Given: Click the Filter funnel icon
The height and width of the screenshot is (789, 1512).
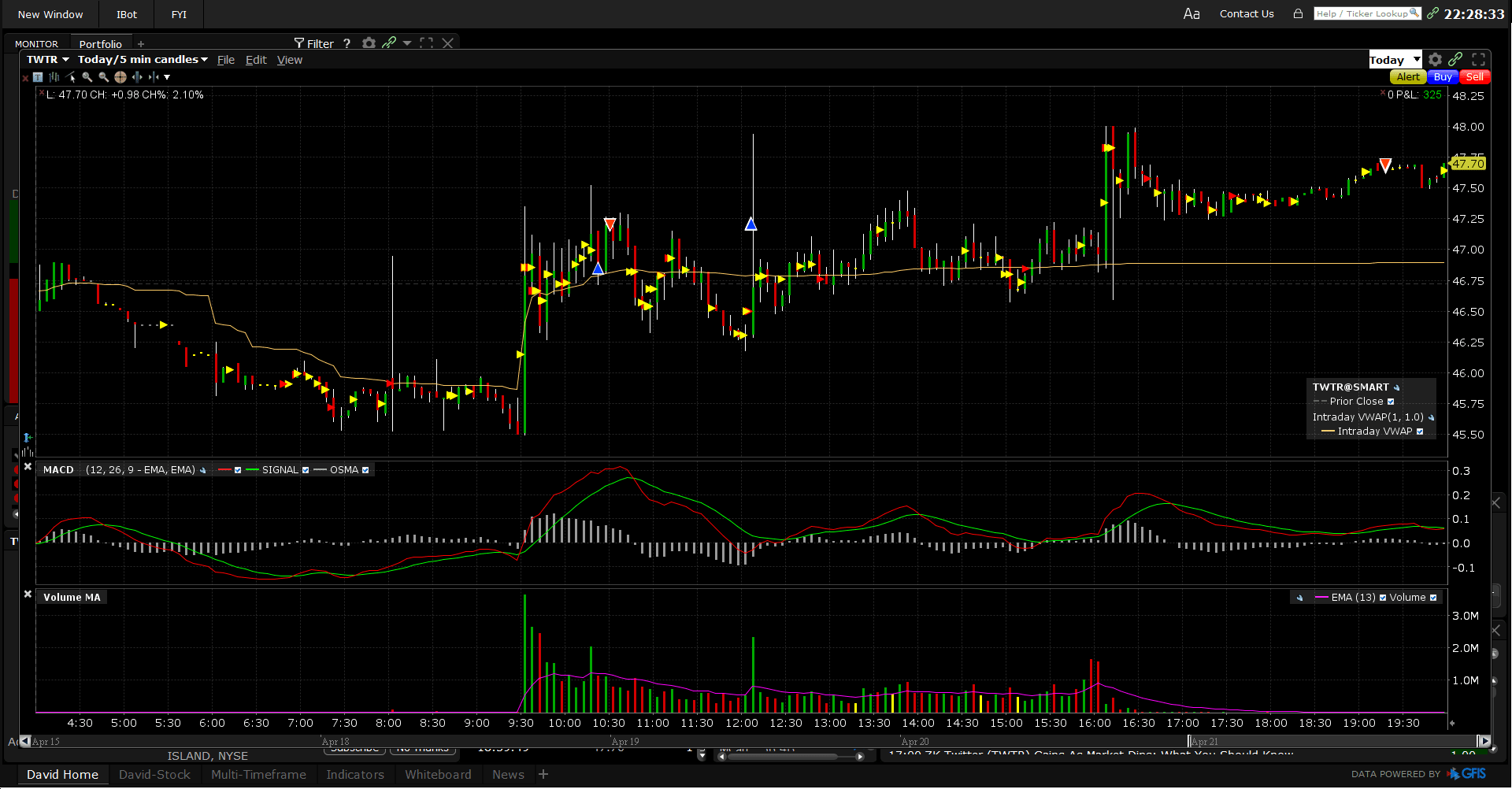Looking at the screenshot, I should pos(299,43).
